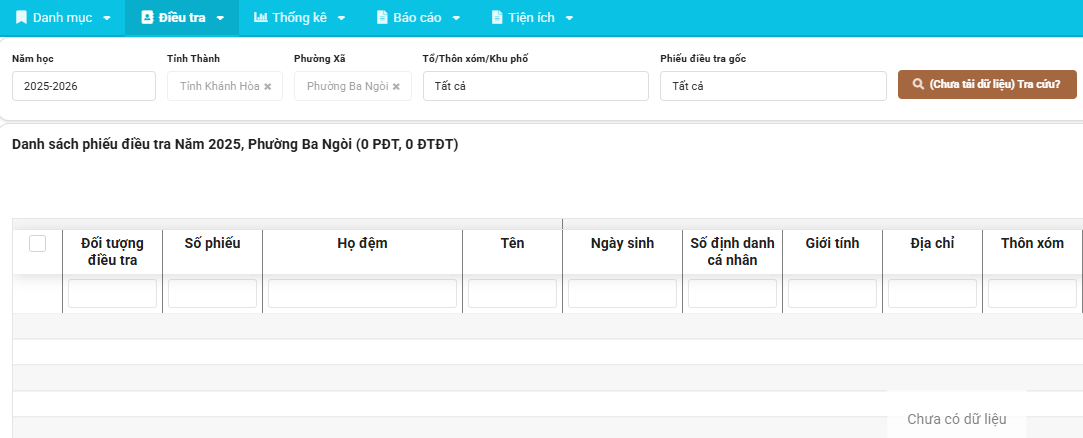Open the Phiếu điều tra gốc dropdown
The image size is (1083, 438).
[x=773, y=86]
